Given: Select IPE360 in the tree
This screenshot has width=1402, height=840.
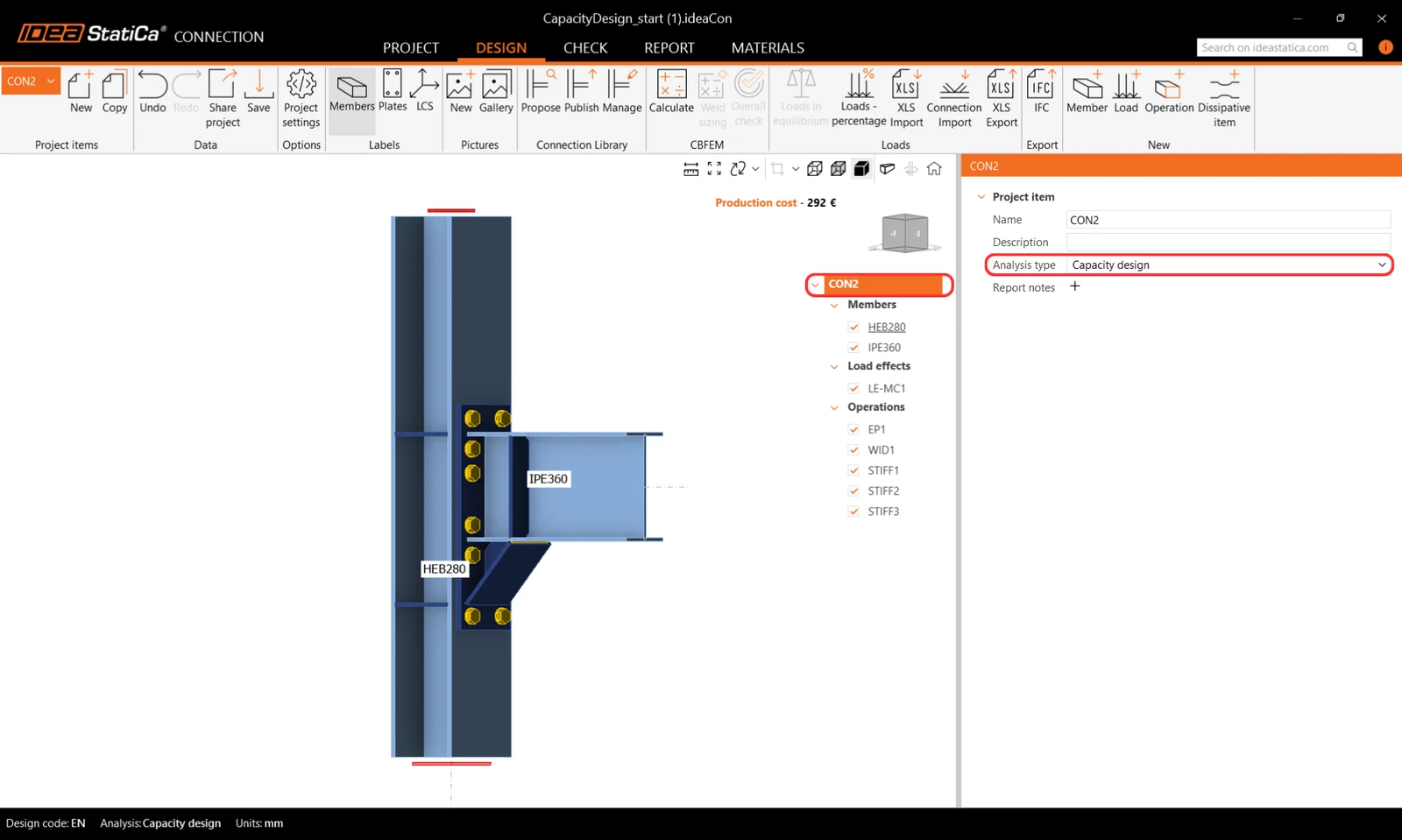Looking at the screenshot, I should click(x=884, y=348).
